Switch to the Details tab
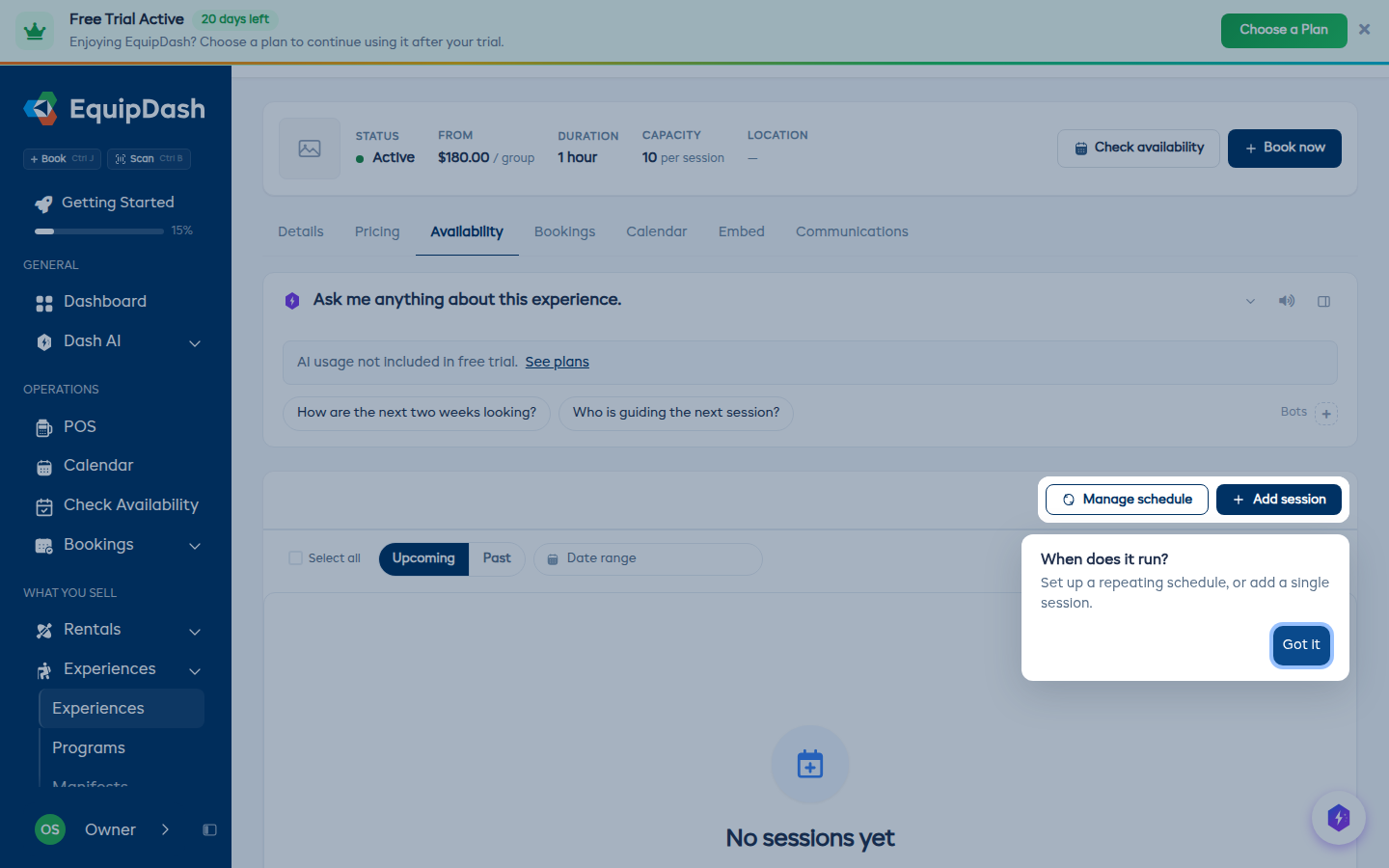 point(301,231)
